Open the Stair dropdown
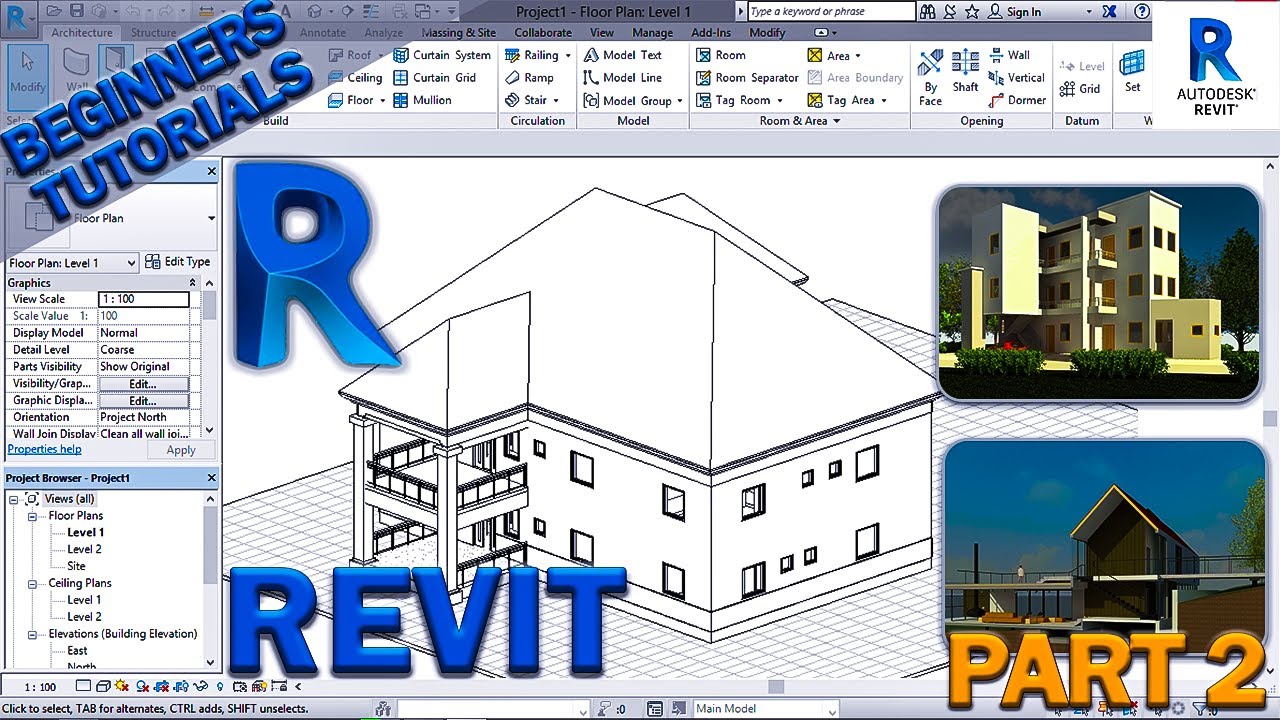The height and width of the screenshot is (720, 1280). click(x=556, y=100)
